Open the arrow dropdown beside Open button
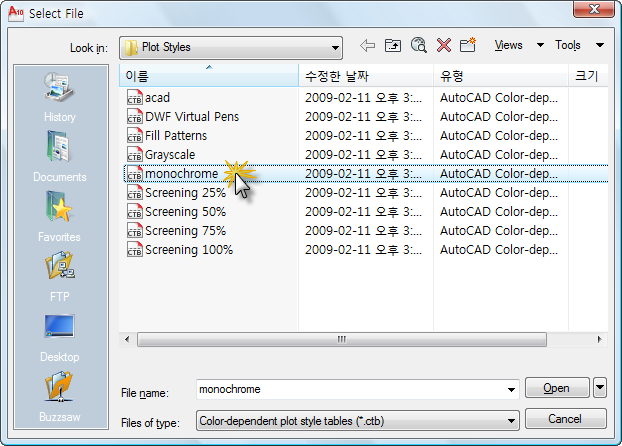Viewport: 622px width, 446px height. (600, 387)
